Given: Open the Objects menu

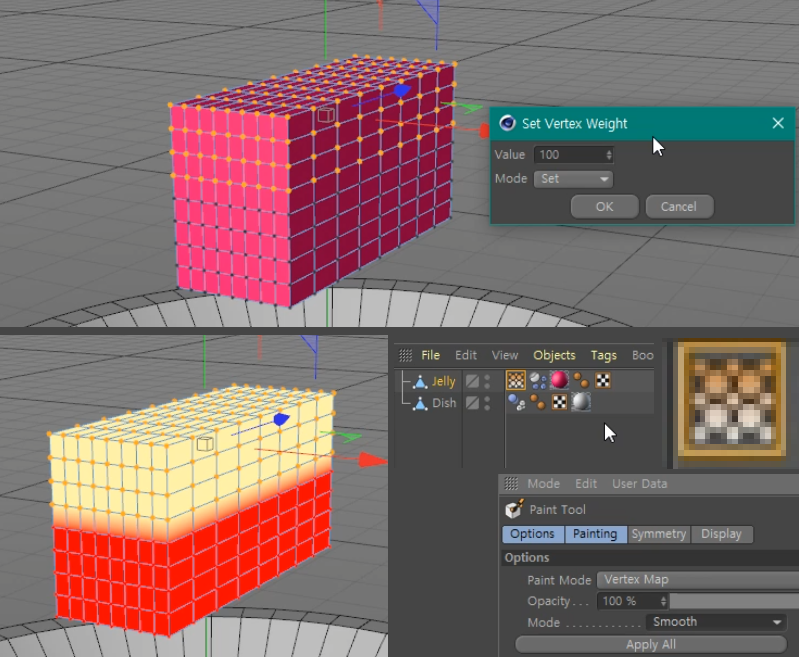Looking at the screenshot, I should pyautogui.click(x=554, y=355).
